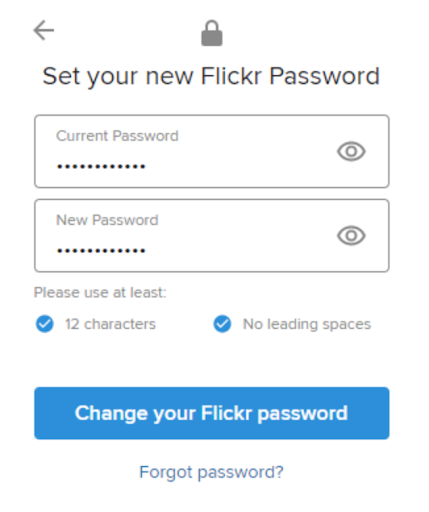Click the masked dots in Current Password
Screen dimensions: 429x512
pyautogui.click(x=101, y=166)
